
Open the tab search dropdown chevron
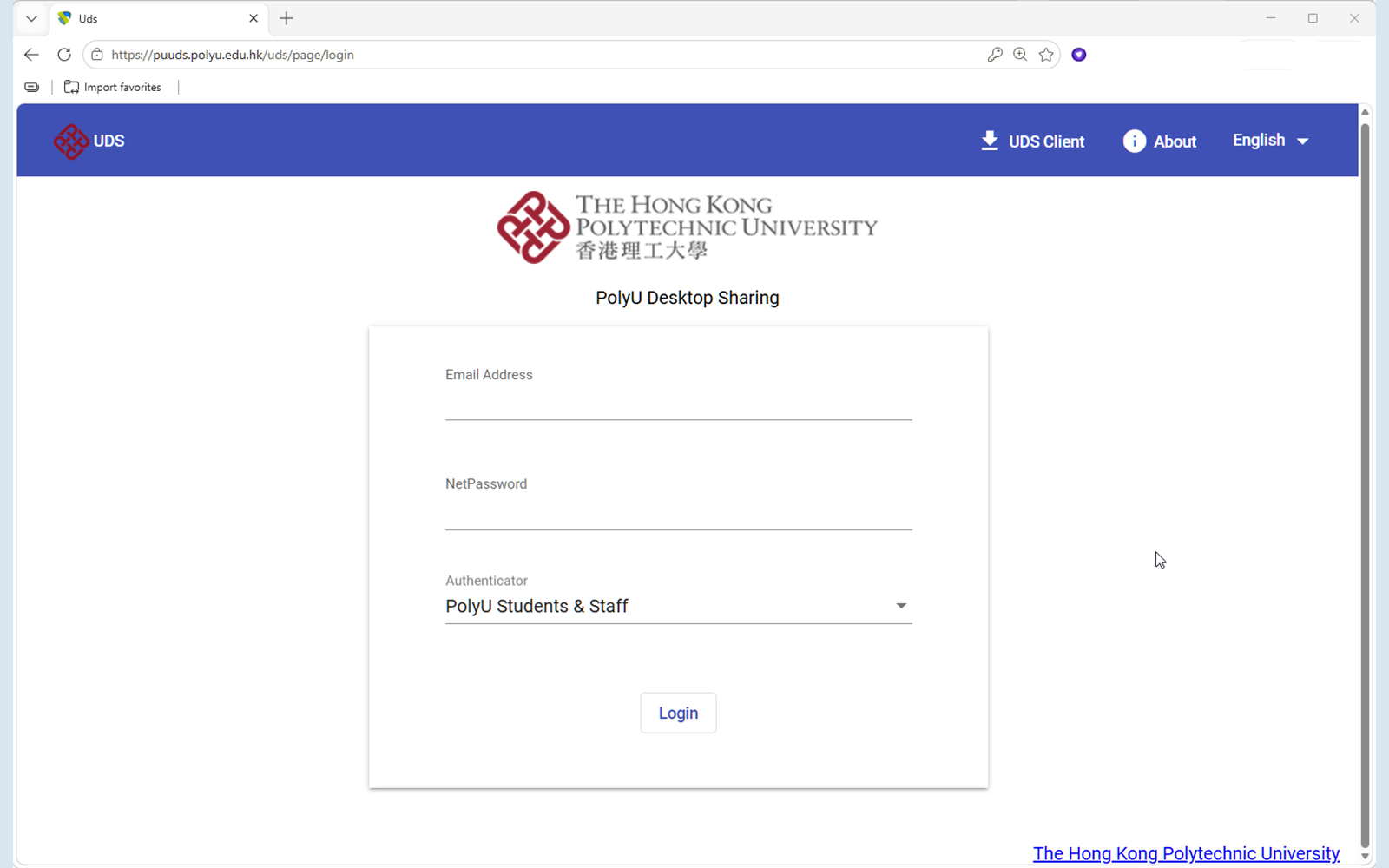31,18
